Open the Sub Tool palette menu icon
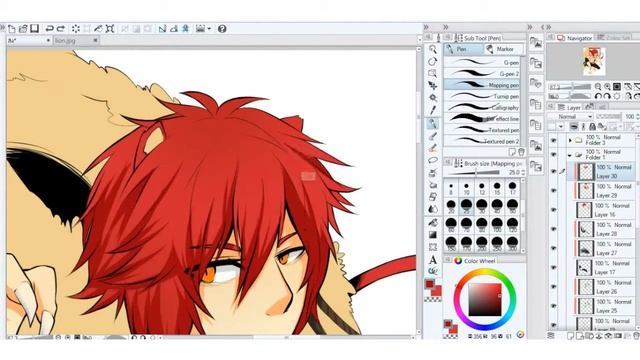The image size is (640, 360). click(447, 38)
